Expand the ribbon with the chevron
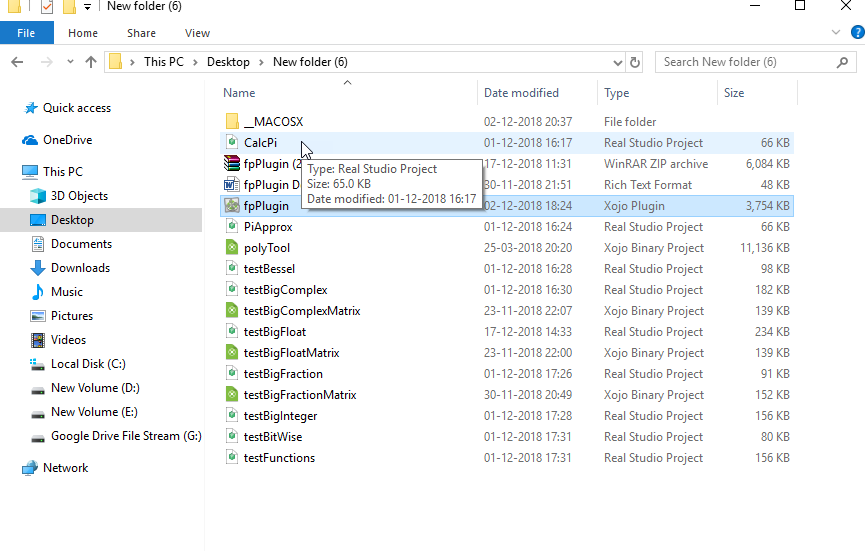Screen dimensions: 865x551 (836, 33)
